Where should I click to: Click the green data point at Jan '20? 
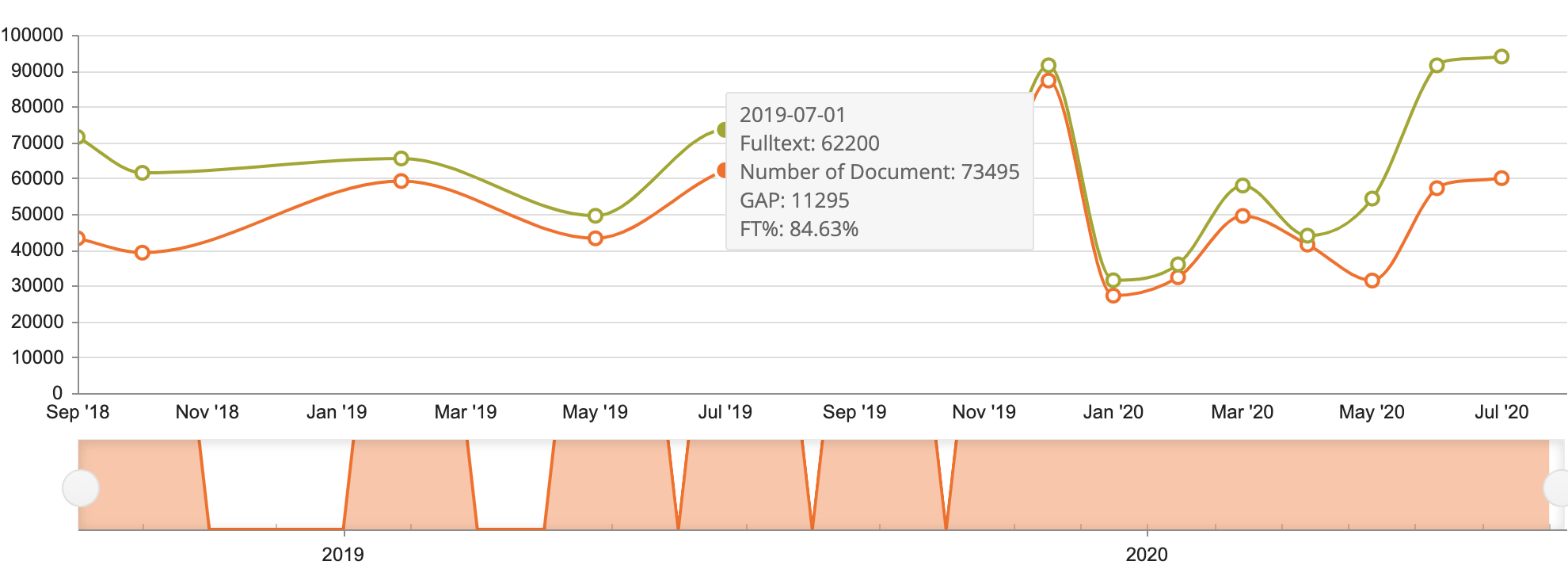point(1113,281)
